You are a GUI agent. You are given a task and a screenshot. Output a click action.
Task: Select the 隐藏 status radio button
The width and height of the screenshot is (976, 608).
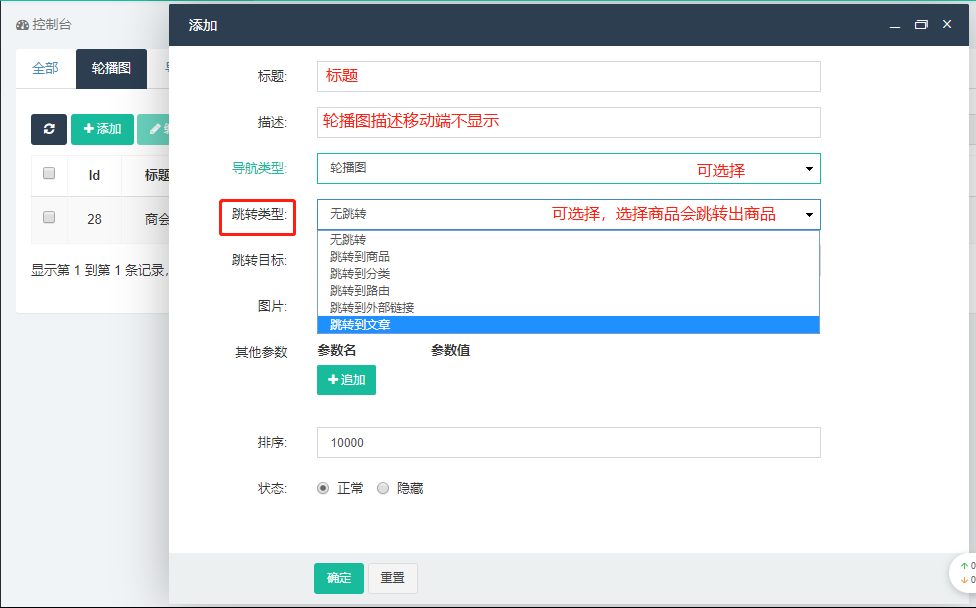coord(383,488)
